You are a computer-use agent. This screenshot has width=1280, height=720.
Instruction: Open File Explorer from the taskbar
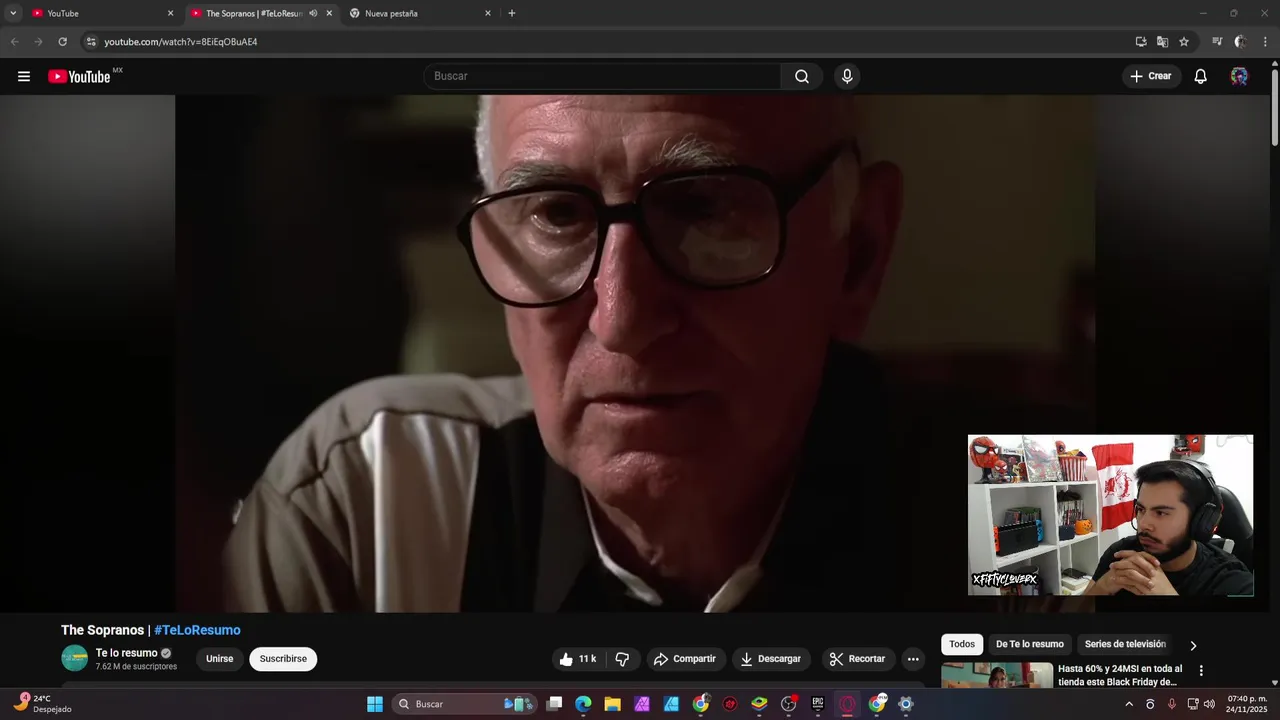(612, 704)
